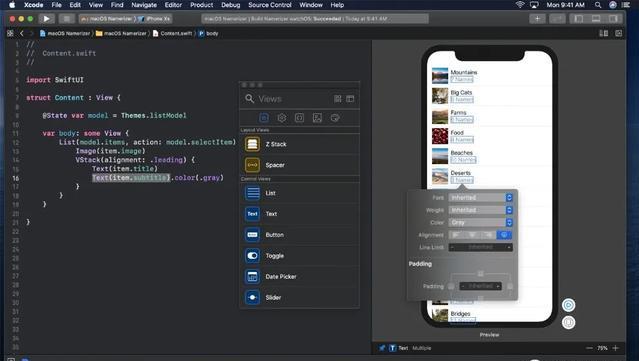Start Live Preview with the round play button
This screenshot has width=639, height=361.
pyautogui.click(x=568, y=305)
